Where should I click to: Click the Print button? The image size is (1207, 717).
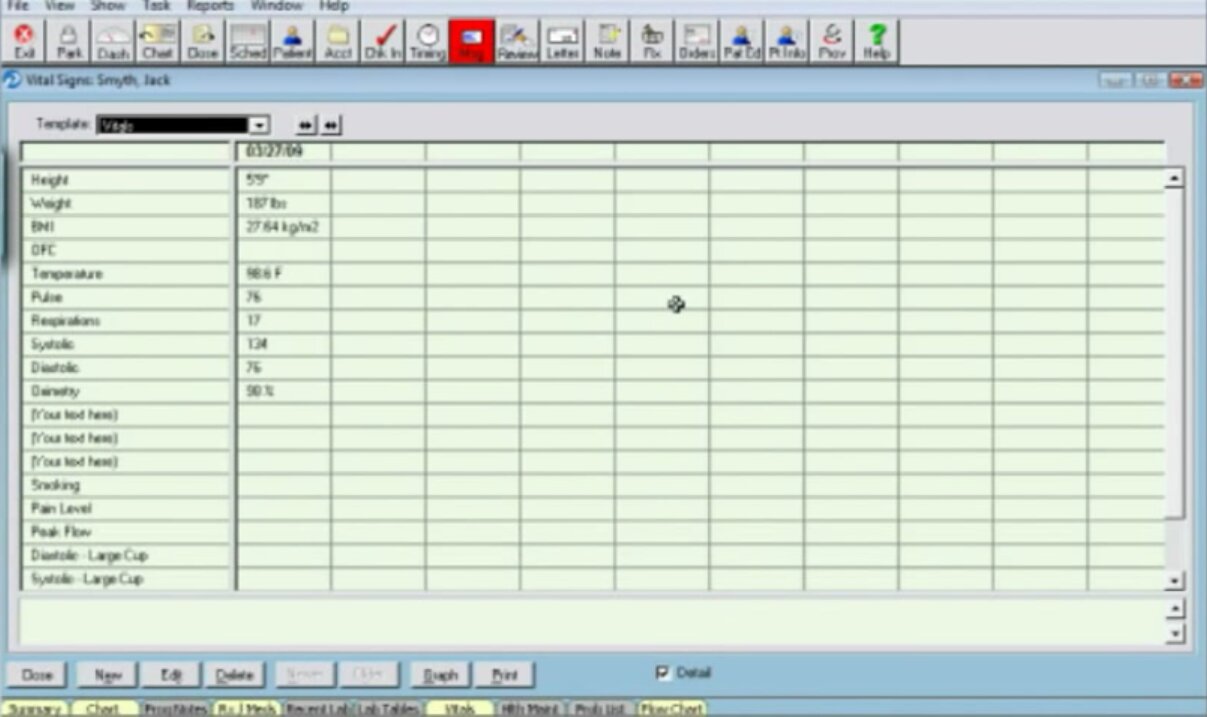pyautogui.click(x=504, y=675)
